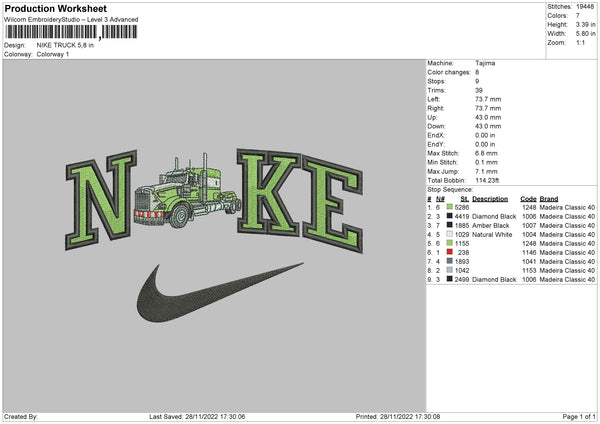Screen dimensions: 600x424
Task: Click the 'Created By:' footer label
Action: pyautogui.click(x=21, y=416)
